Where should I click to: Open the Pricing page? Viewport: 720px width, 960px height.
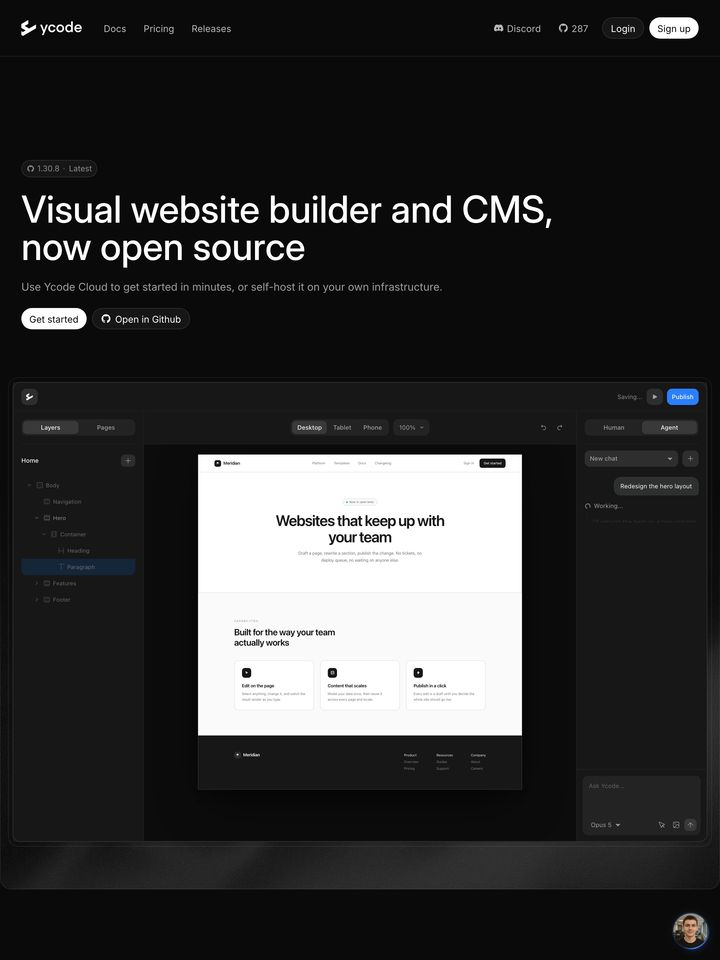[x=159, y=29]
